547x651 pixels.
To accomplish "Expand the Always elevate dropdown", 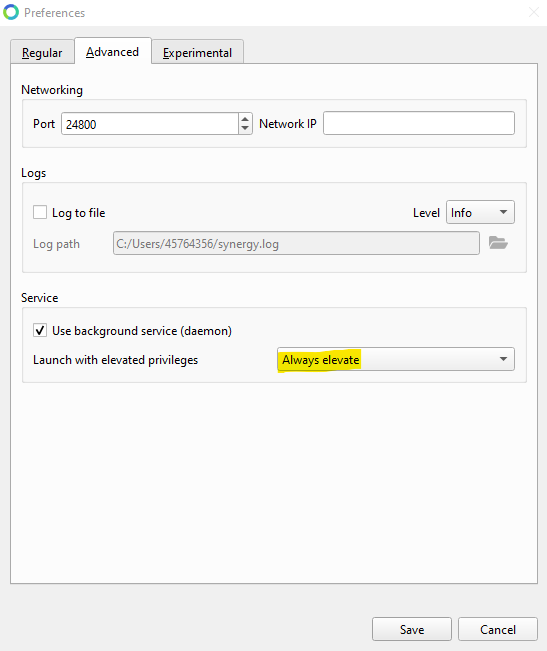I will 396,359.
